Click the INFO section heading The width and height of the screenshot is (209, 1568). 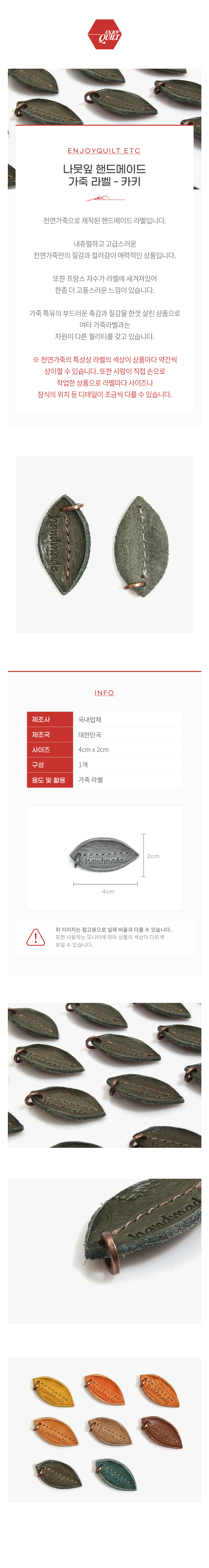point(104,693)
